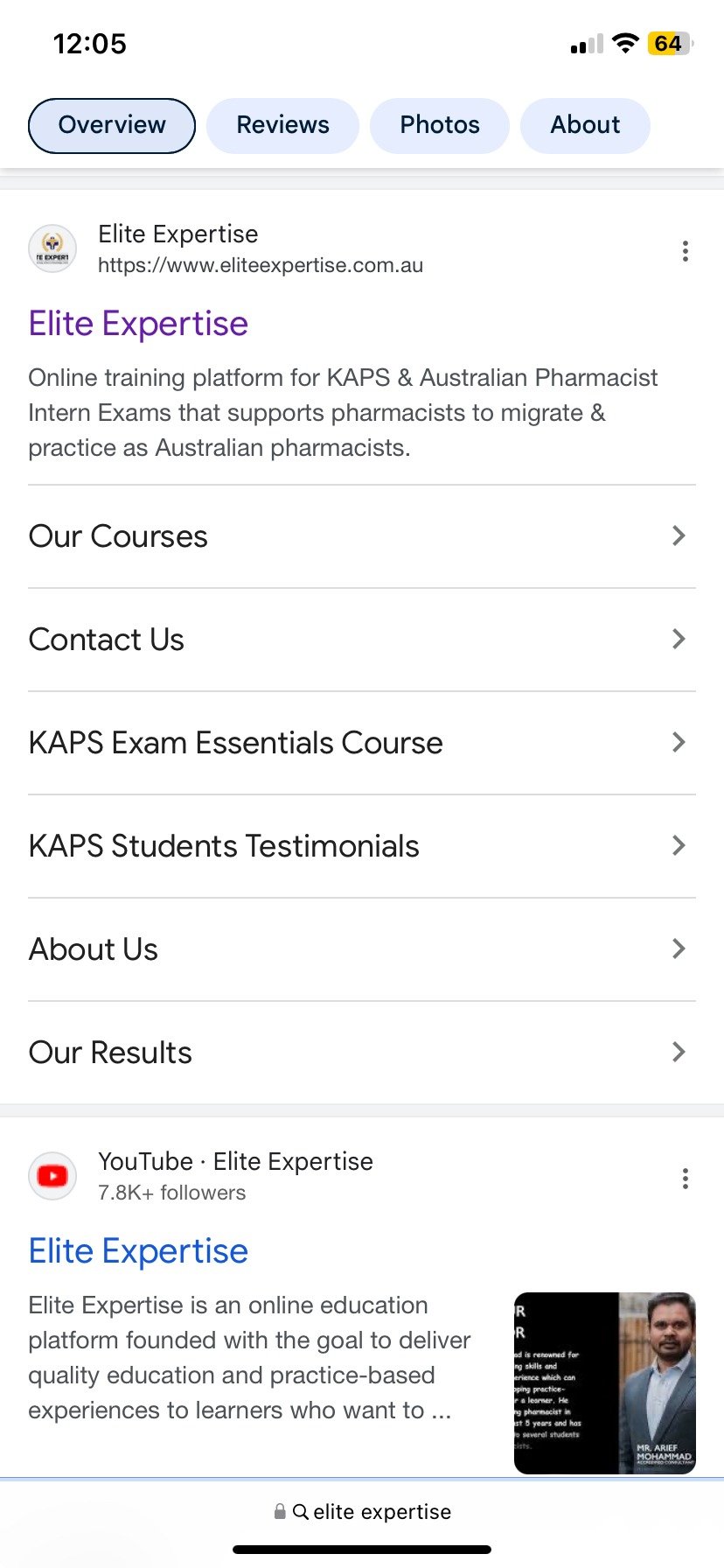Tap the battery indicator in status bar
724x1568 pixels.
(x=670, y=44)
